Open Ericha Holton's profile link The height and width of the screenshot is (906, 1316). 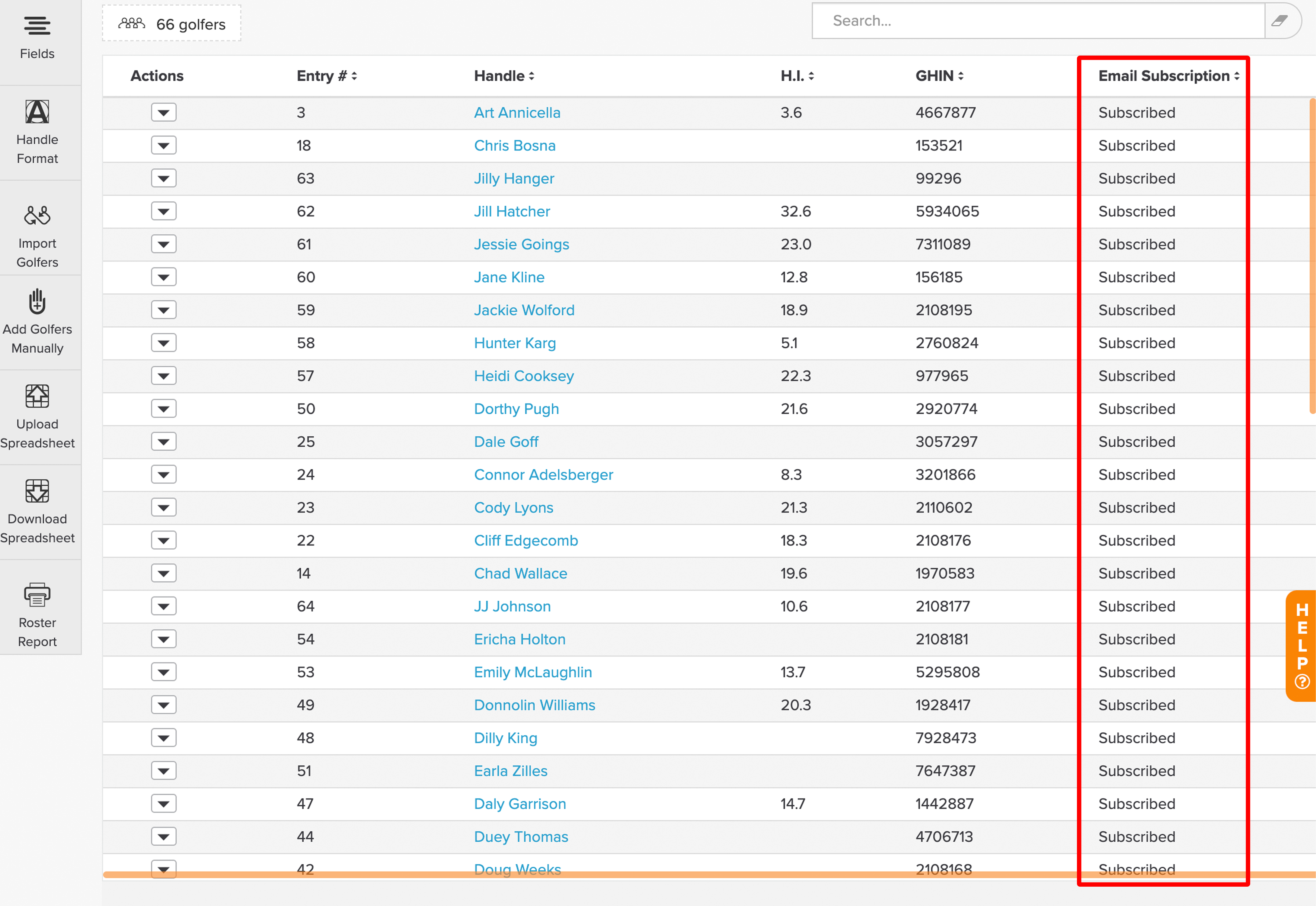(519, 639)
